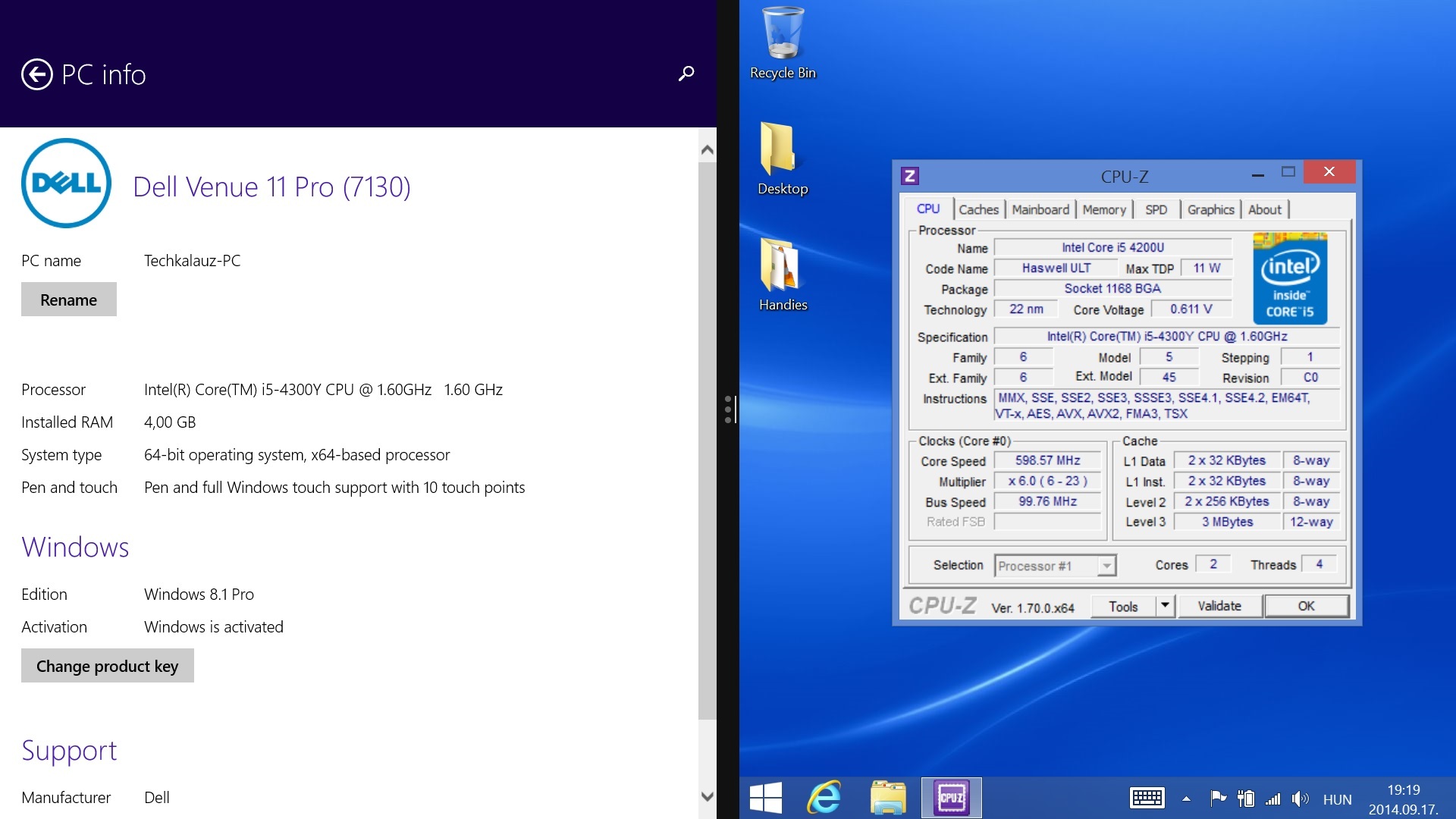Screen dimensions: 1456x819
Task: Switch to the Caches tab
Action: [979, 210]
